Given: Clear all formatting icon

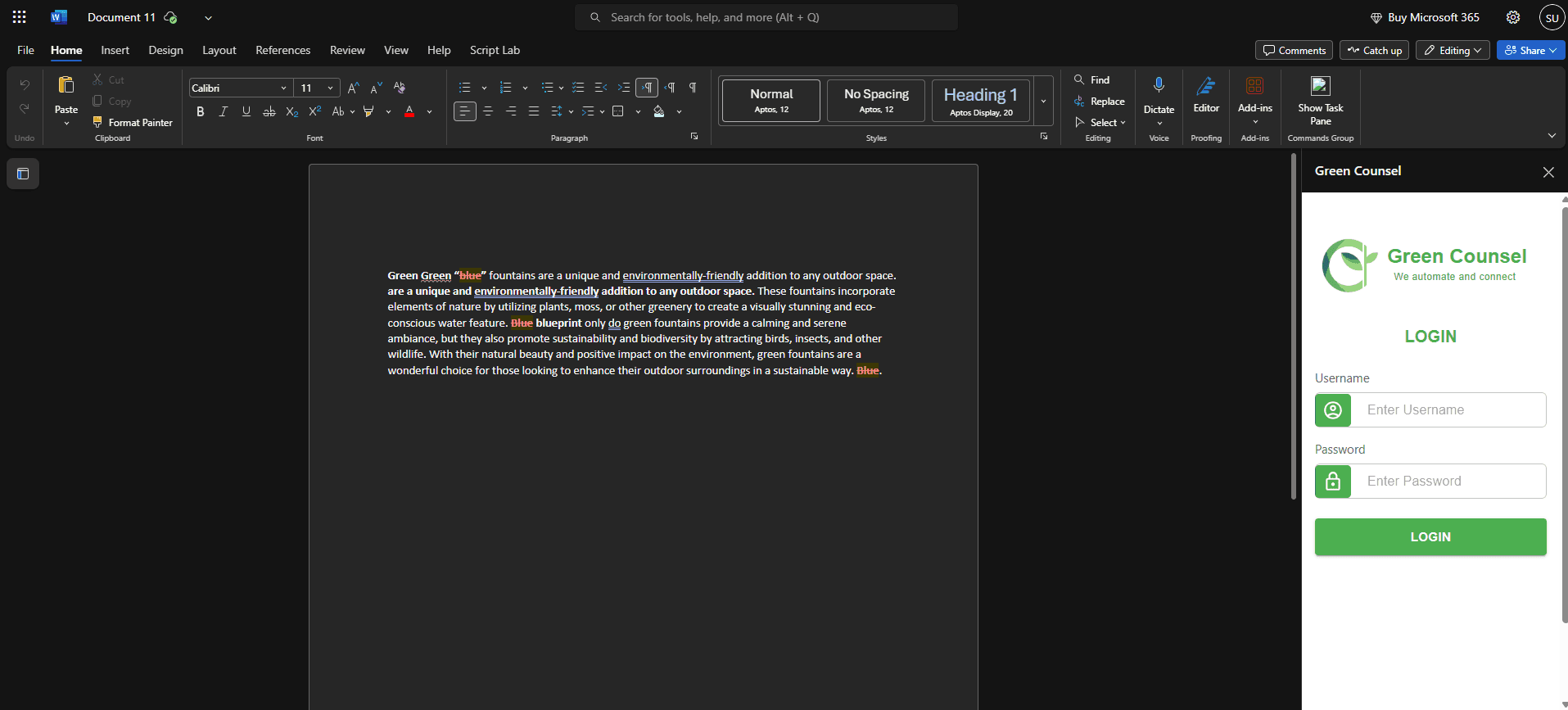Looking at the screenshot, I should pos(400,88).
